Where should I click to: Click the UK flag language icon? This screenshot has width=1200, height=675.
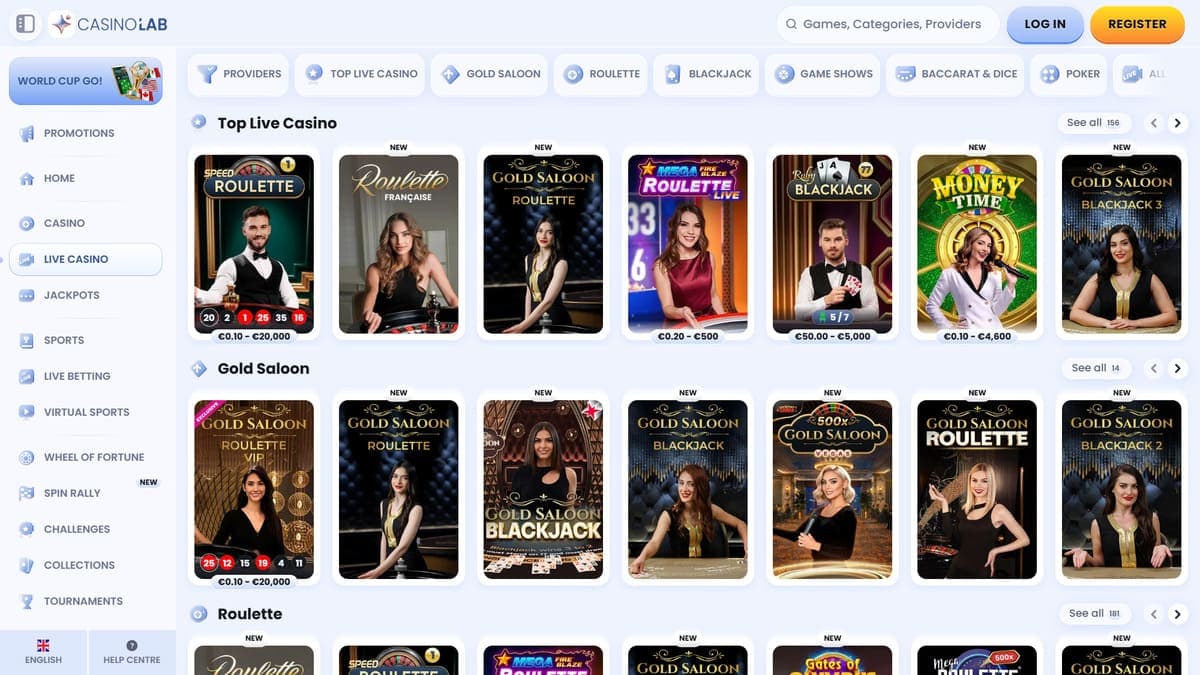pos(43,646)
